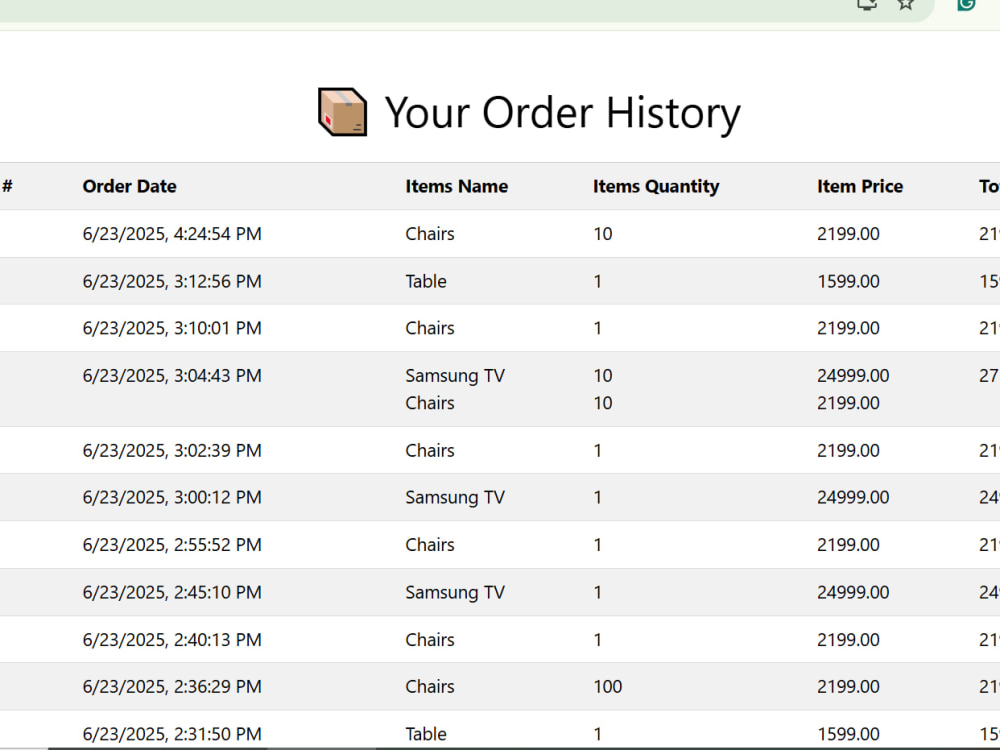
Task: Select order date 6/23/2025, 3:00:12 PM
Action: click(172, 497)
